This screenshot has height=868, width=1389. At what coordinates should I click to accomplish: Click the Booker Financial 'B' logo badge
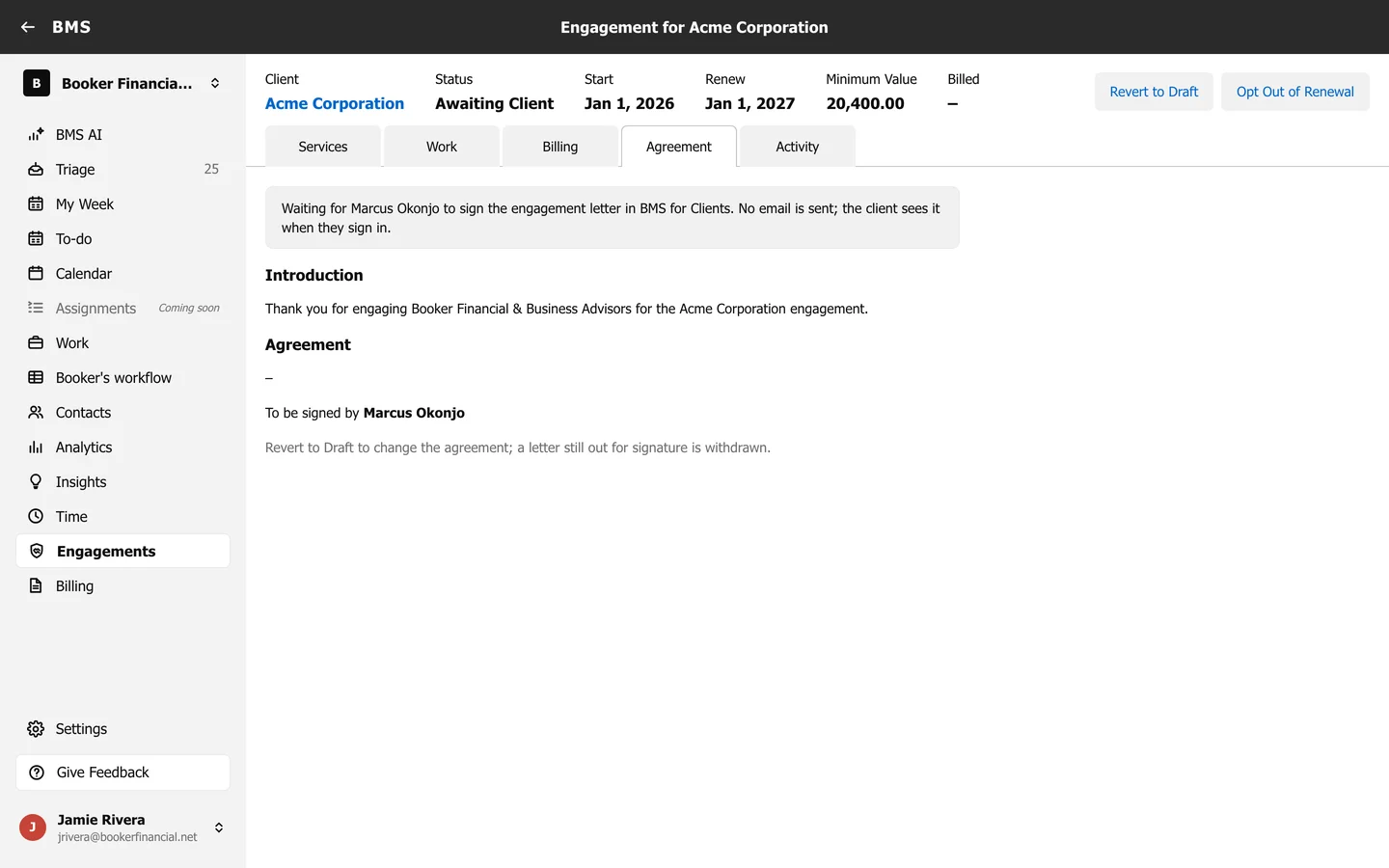(x=37, y=83)
